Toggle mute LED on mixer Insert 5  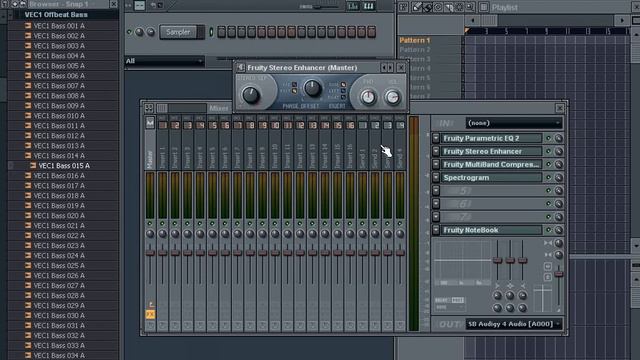[212, 224]
